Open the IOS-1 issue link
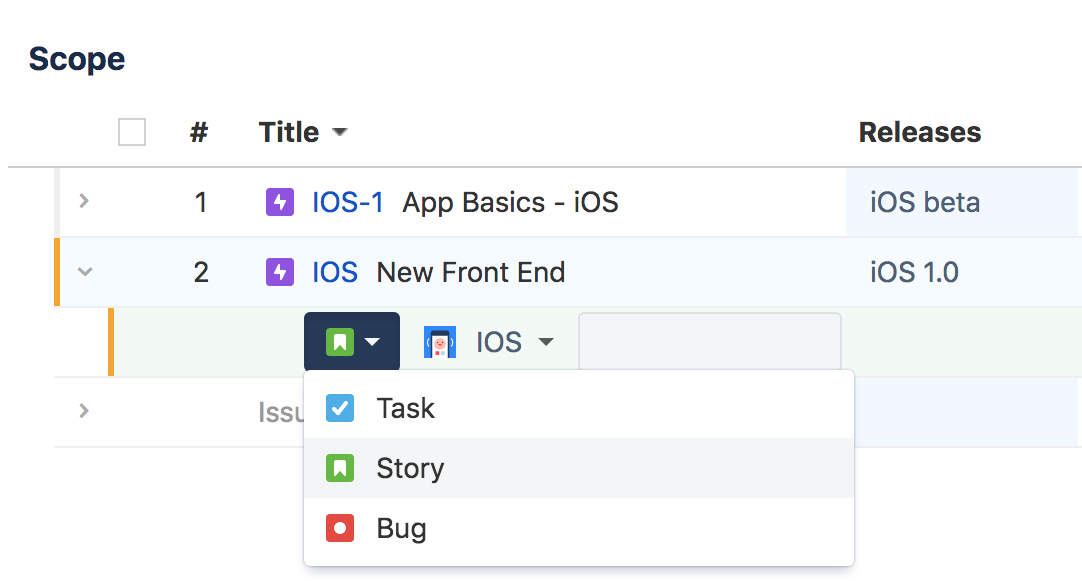The image size is (1082, 584). click(347, 202)
